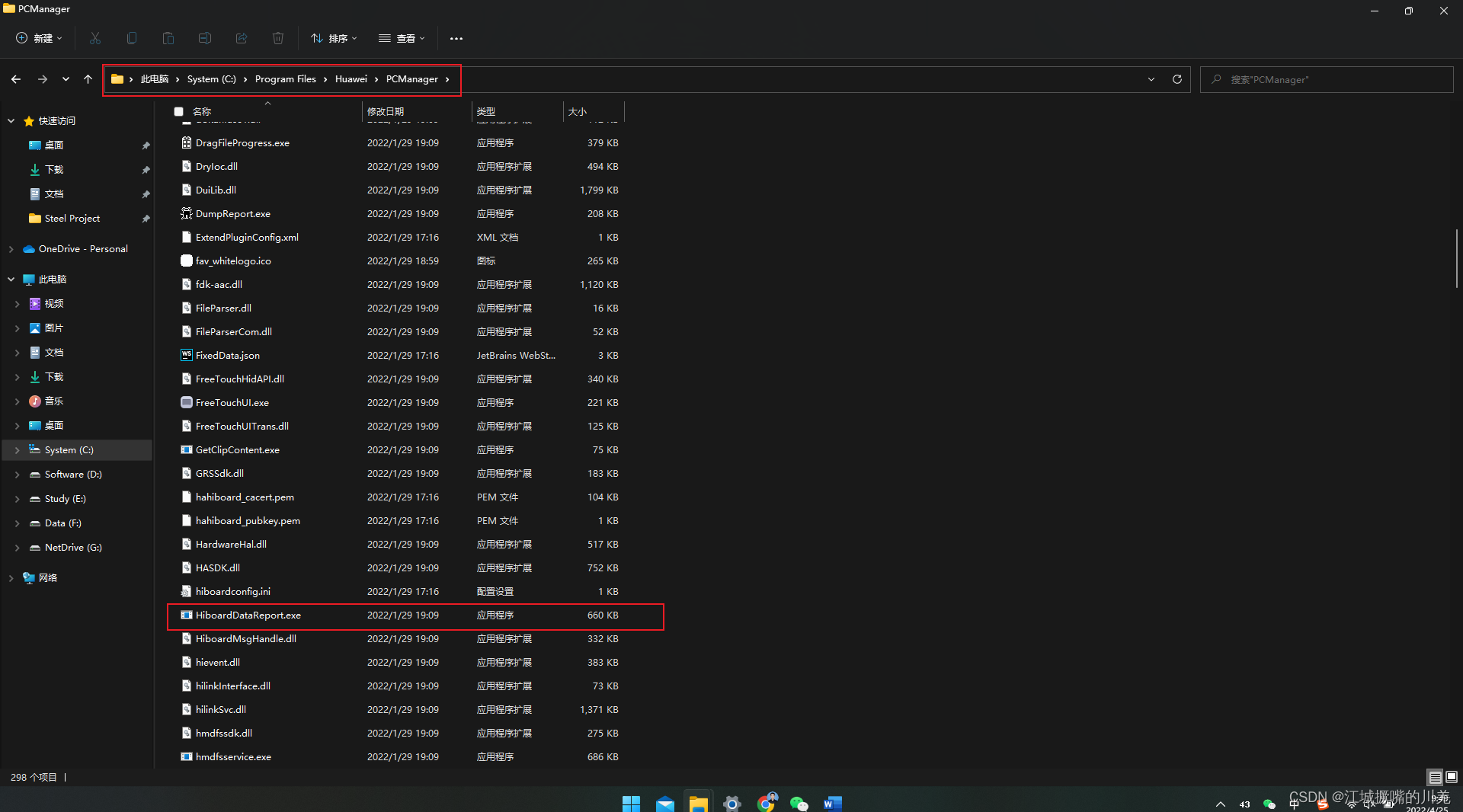
Task: Select Data (F:) drive in sidebar
Action: pyautogui.click(x=63, y=523)
